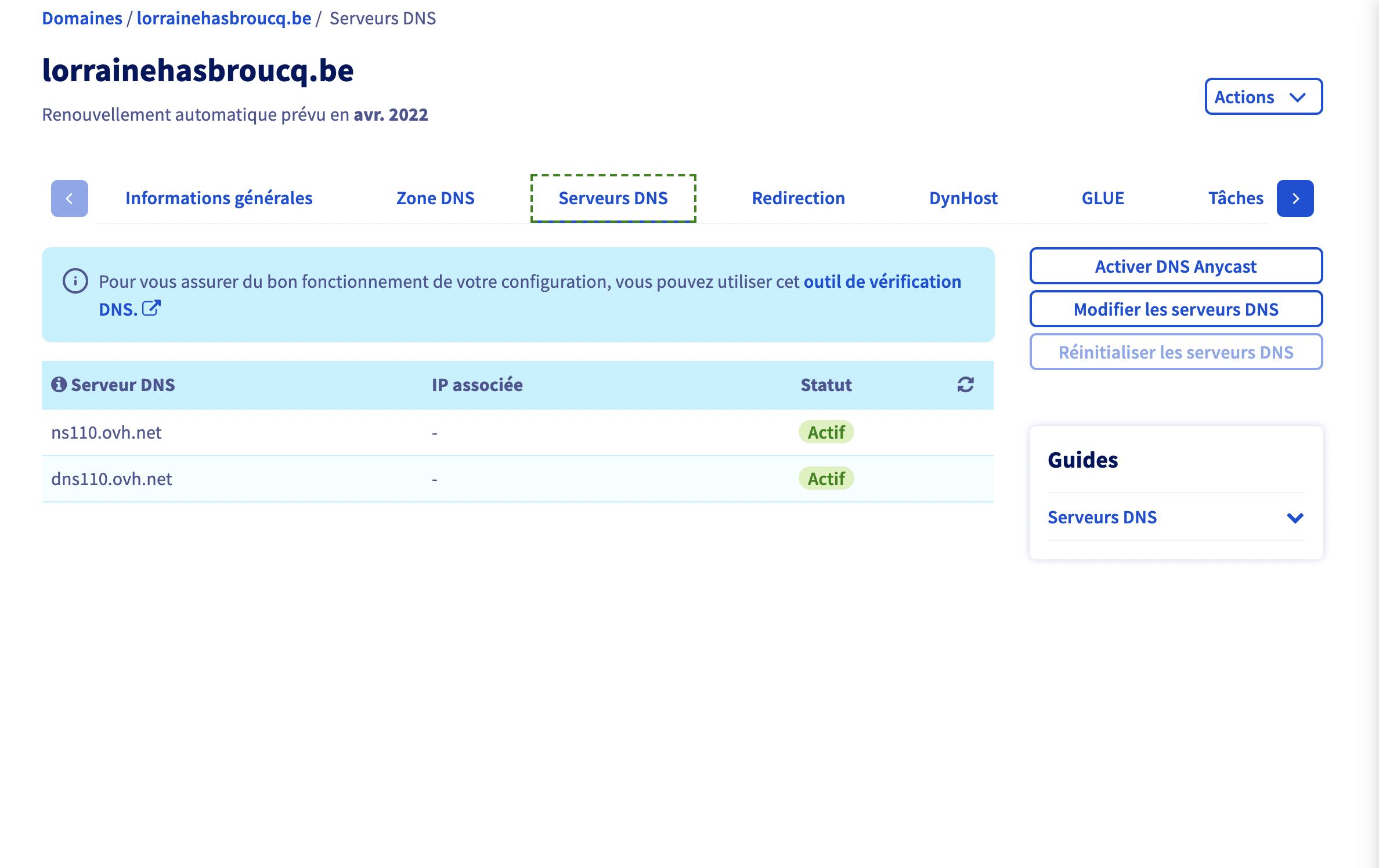Switch to the Zone DNS tab
The width and height of the screenshot is (1379, 868).
pos(435,198)
